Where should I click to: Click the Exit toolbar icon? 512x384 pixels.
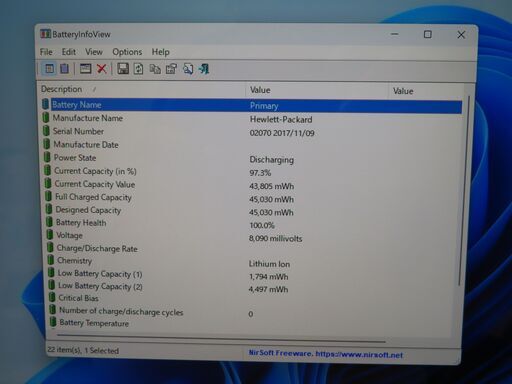tap(204, 69)
